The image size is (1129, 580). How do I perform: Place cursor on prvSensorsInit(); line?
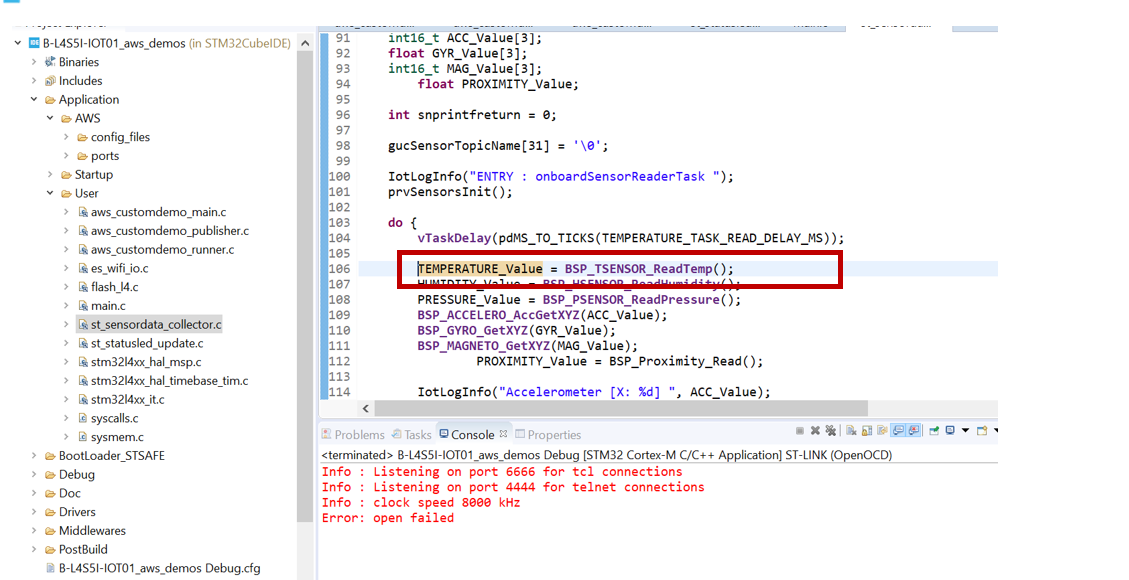(450, 191)
